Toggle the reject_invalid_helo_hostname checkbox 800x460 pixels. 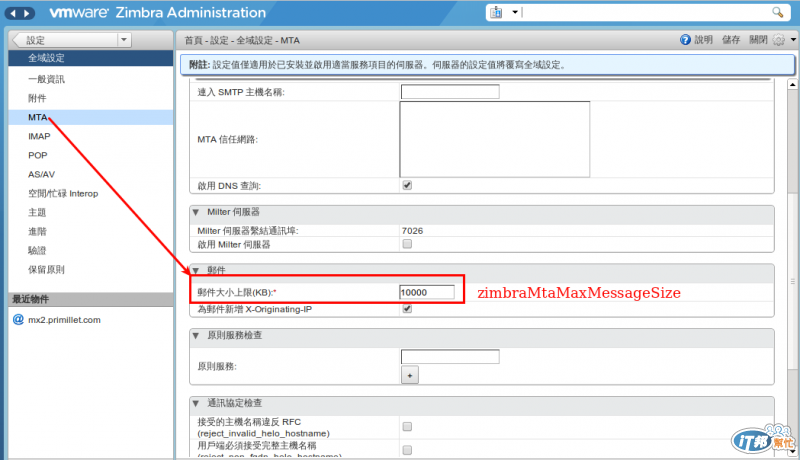tap(407, 426)
